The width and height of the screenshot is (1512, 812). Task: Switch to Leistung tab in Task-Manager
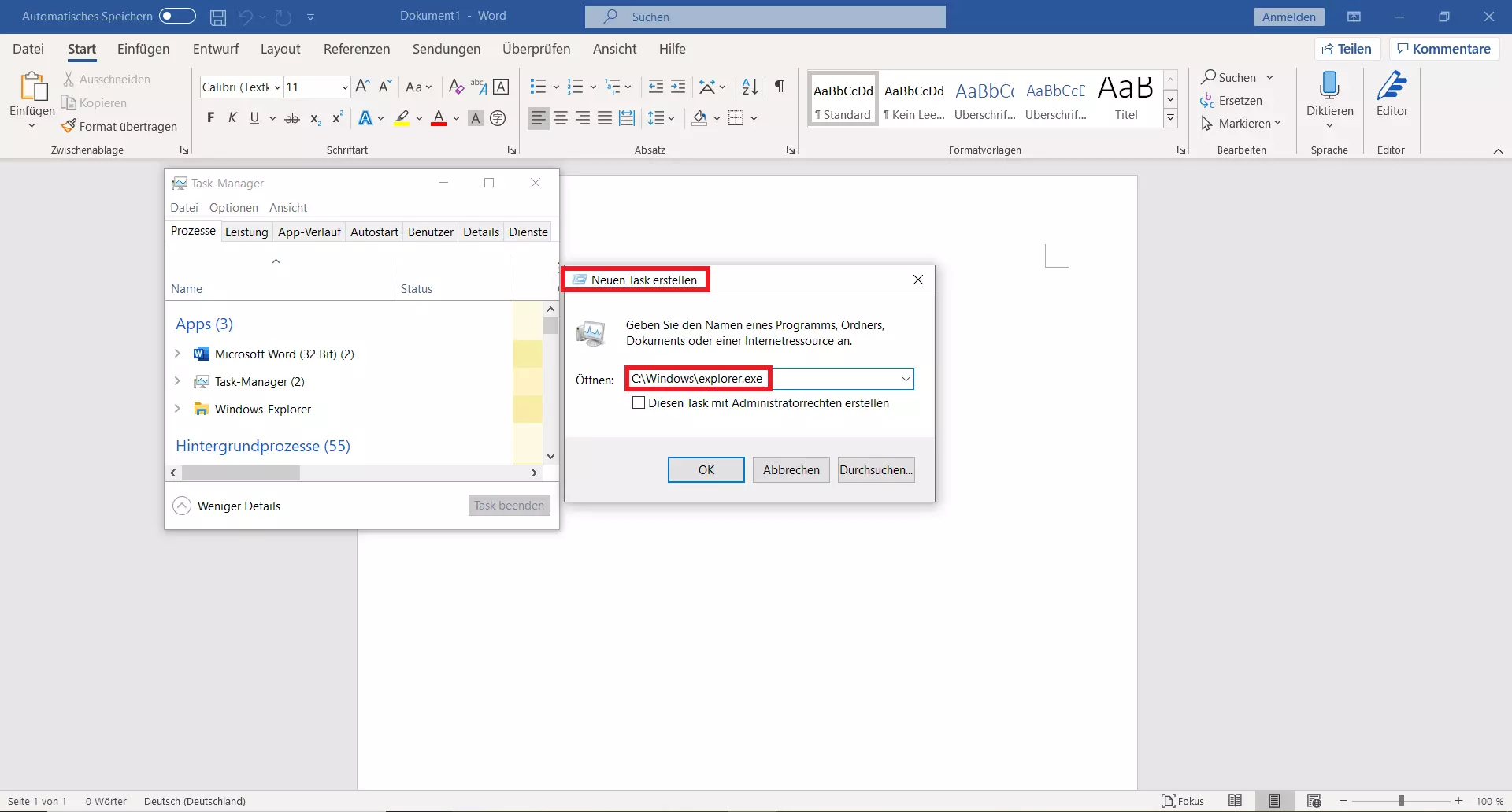(x=246, y=232)
